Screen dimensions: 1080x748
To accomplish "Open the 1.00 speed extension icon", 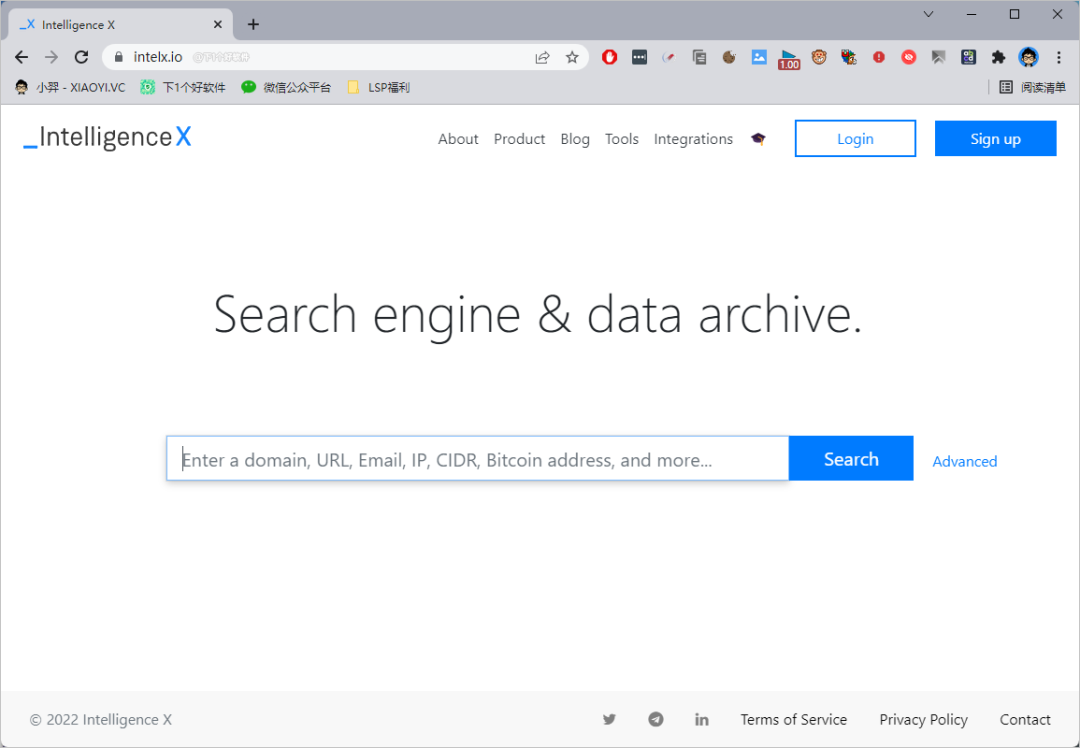I will pyautogui.click(x=789, y=59).
